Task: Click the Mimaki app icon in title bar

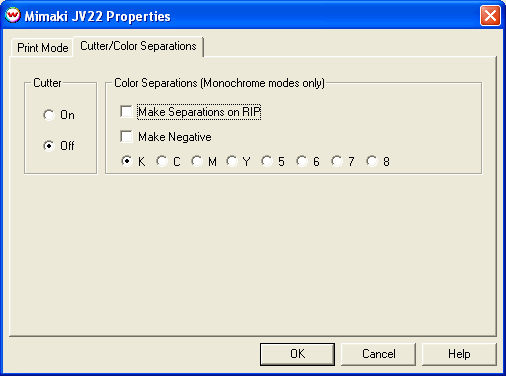Action: coord(13,15)
